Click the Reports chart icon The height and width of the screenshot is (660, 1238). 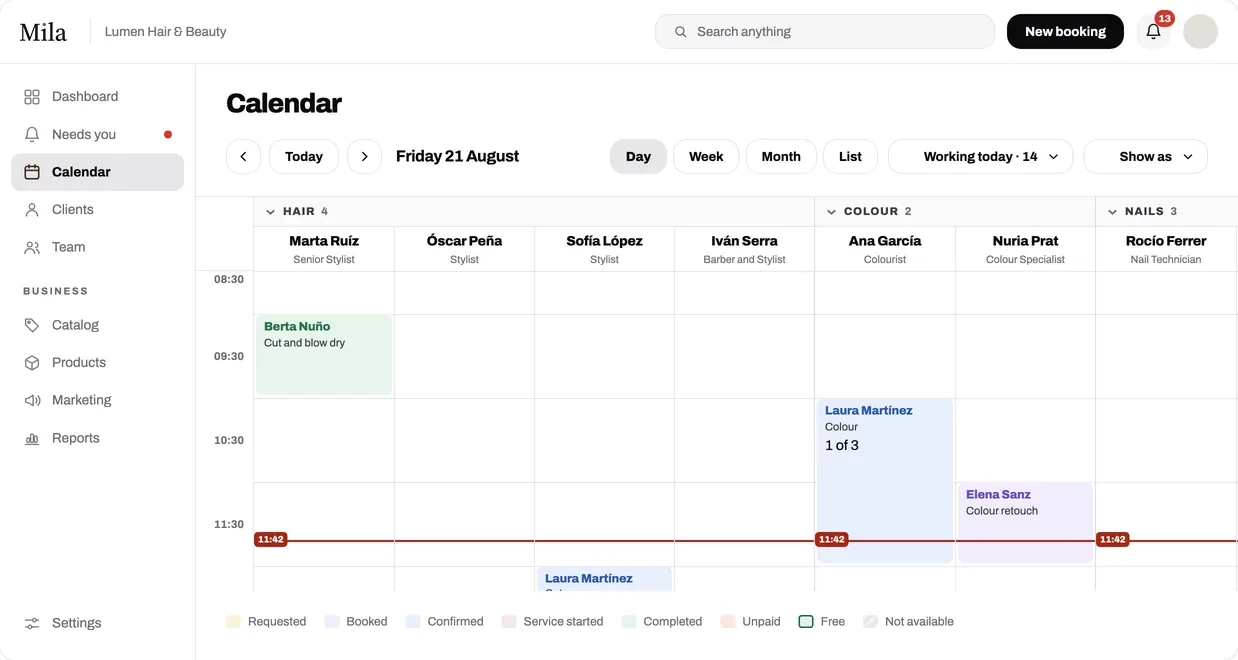[32, 438]
